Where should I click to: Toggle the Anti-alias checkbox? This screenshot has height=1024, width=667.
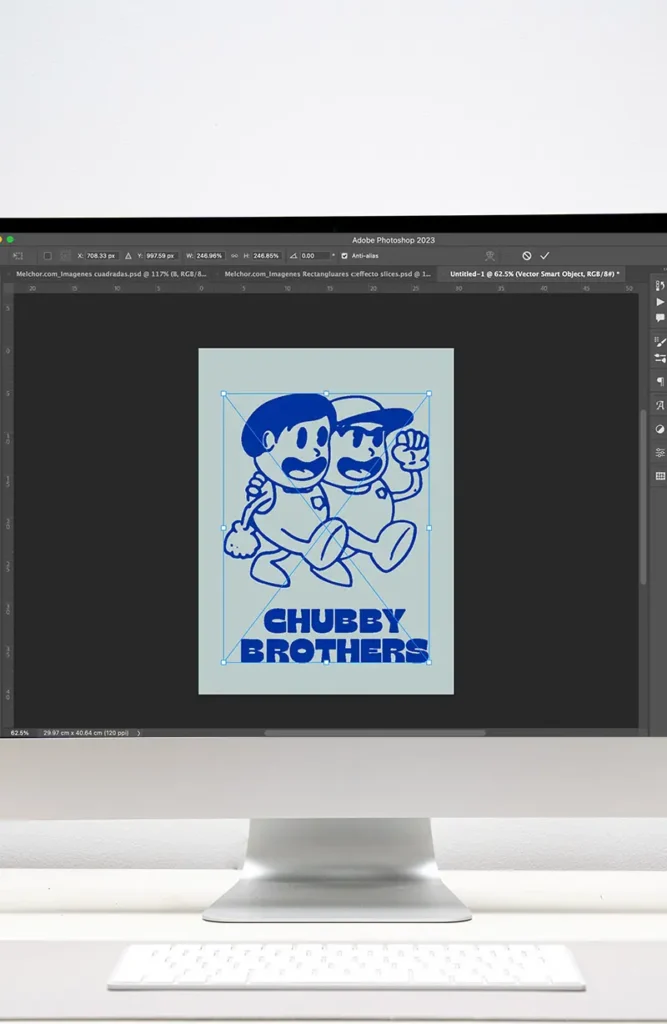(x=345, y=256)
